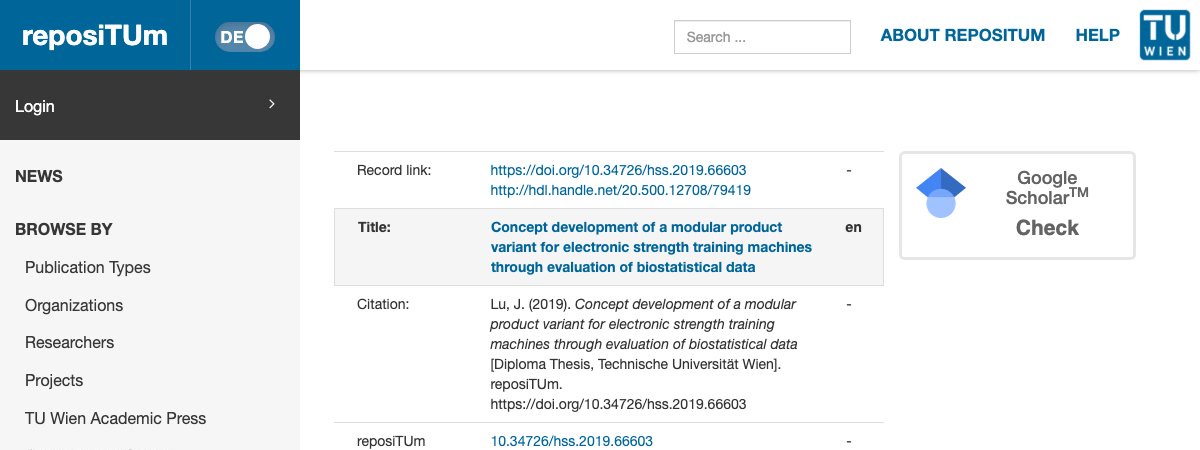Viewport: 1200px width, 450px height.
Task: Go to News in sidebar
Action: coord(39,176)
